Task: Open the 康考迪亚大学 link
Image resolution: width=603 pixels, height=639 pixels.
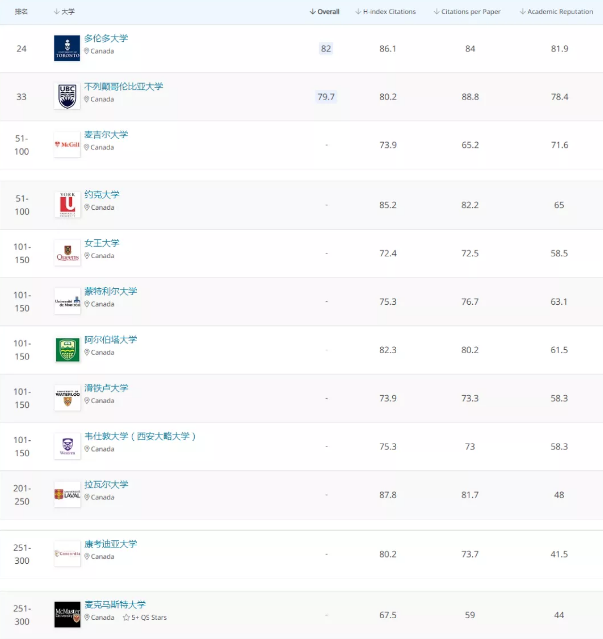Action: click(x=110, y=544)
